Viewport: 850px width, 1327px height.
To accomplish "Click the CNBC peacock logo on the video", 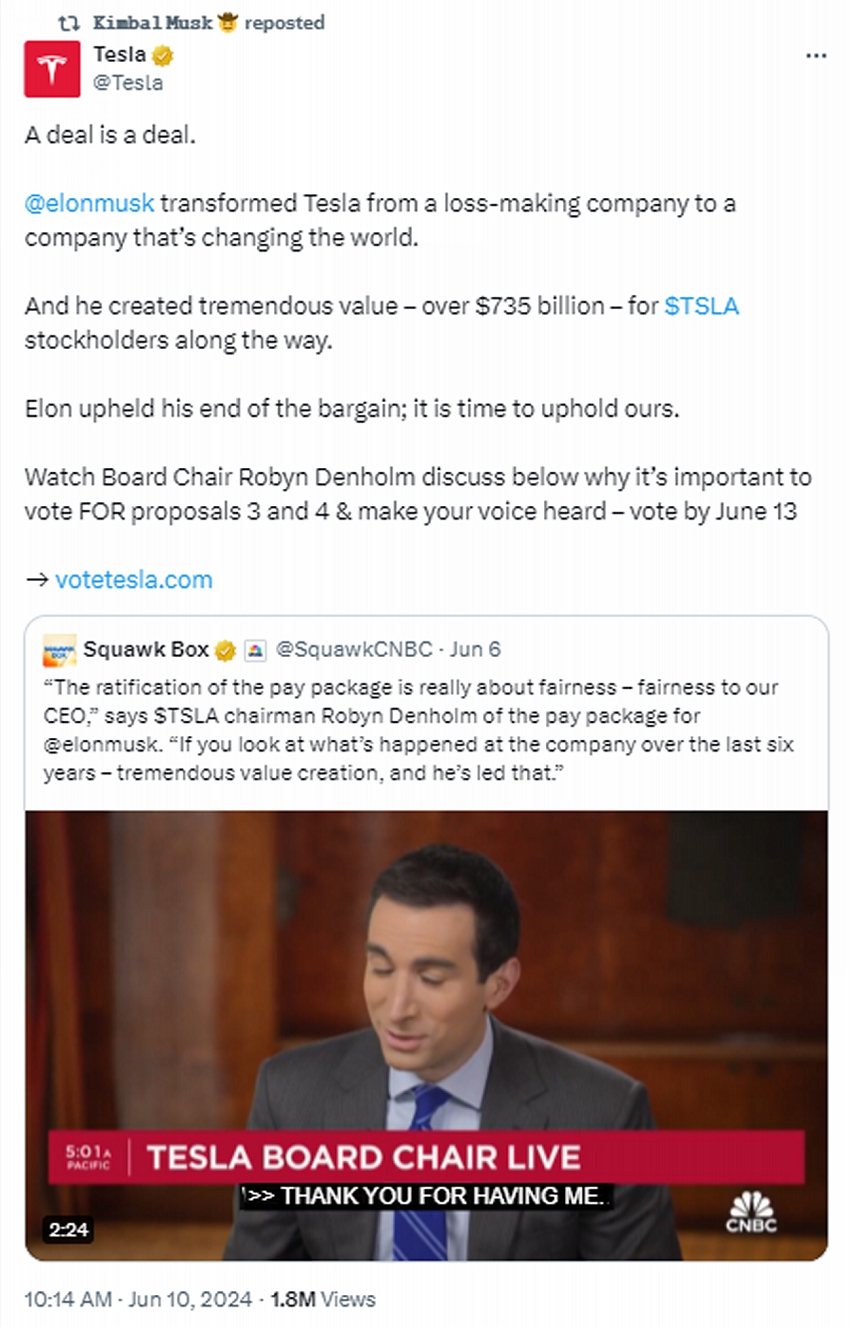I will pos(751,1212).
